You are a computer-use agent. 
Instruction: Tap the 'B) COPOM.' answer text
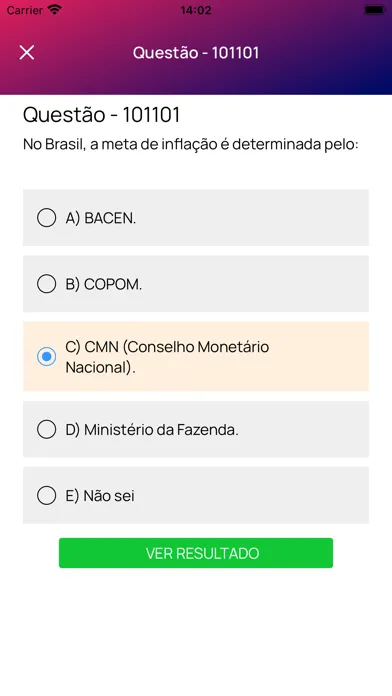coord(104,284)
